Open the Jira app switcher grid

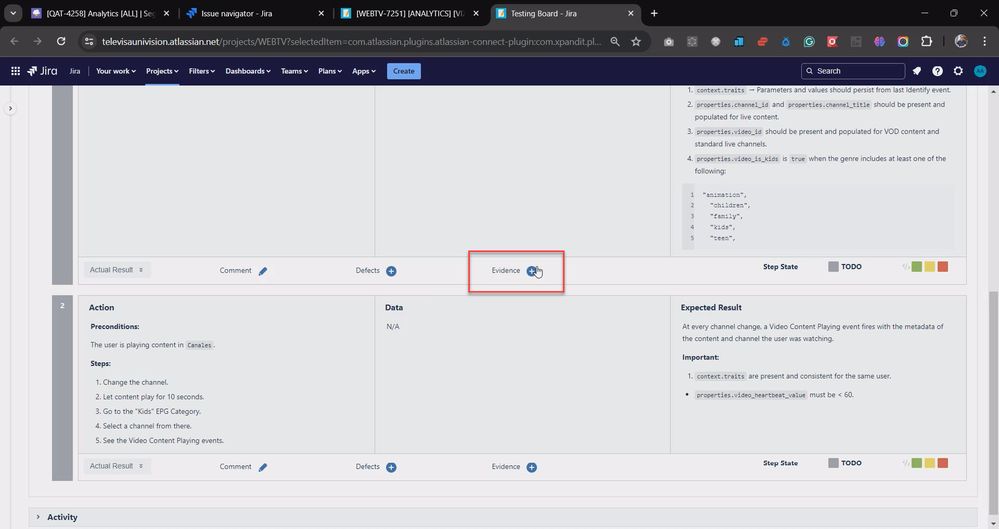pos(15,71)
